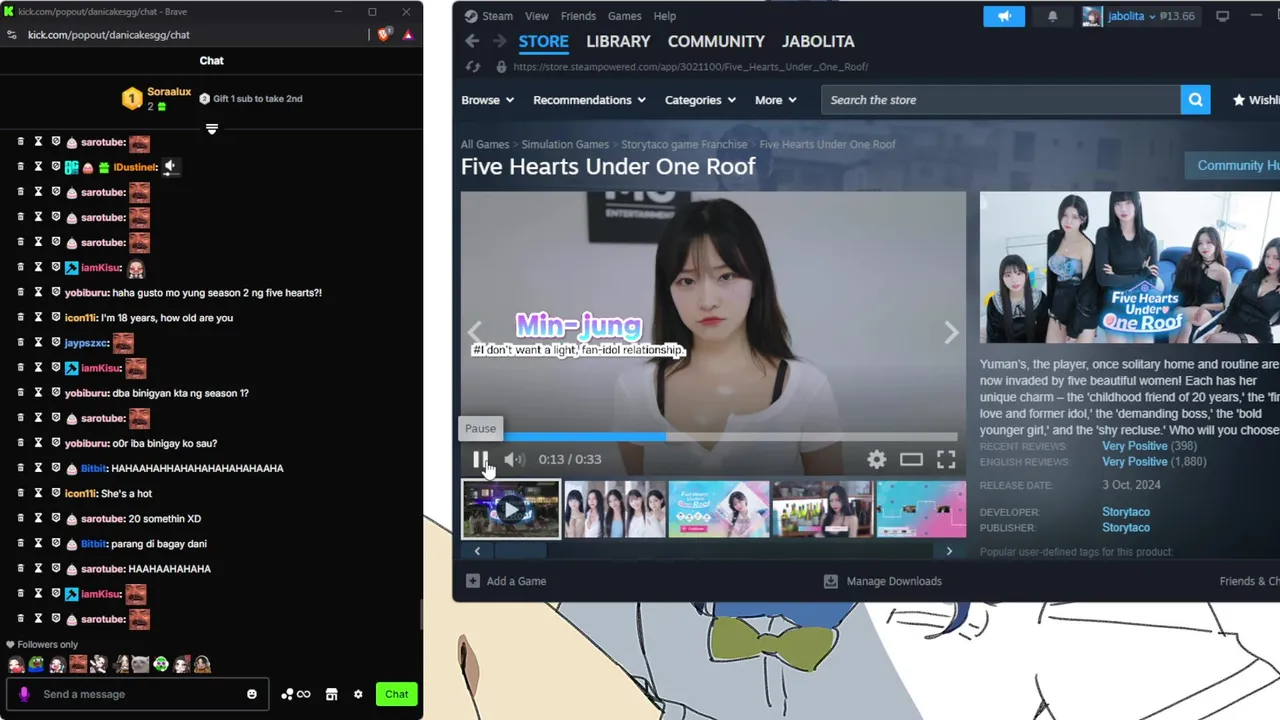
Task: Open the Help menu in Steam
Action: pyautogui.click(x=665, y=16)
